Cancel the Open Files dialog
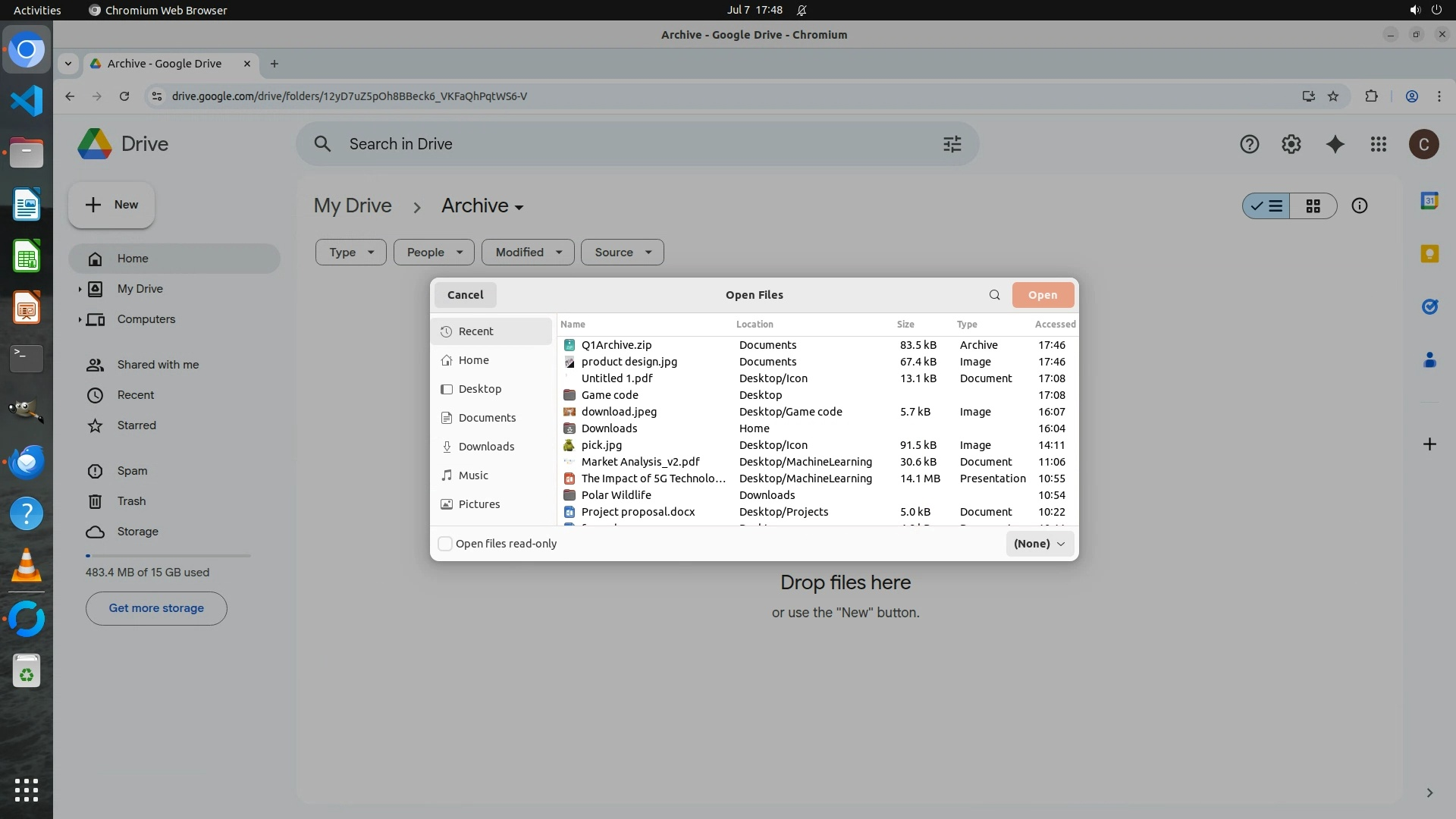 click(465, 295)
